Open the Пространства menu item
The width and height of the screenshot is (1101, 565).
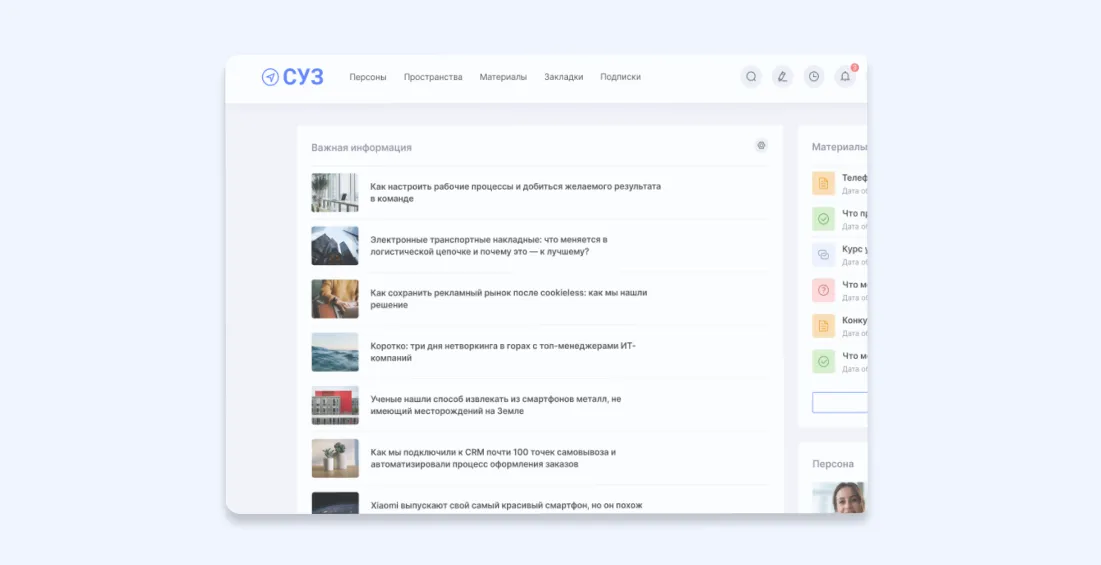(x=433, y=77)
